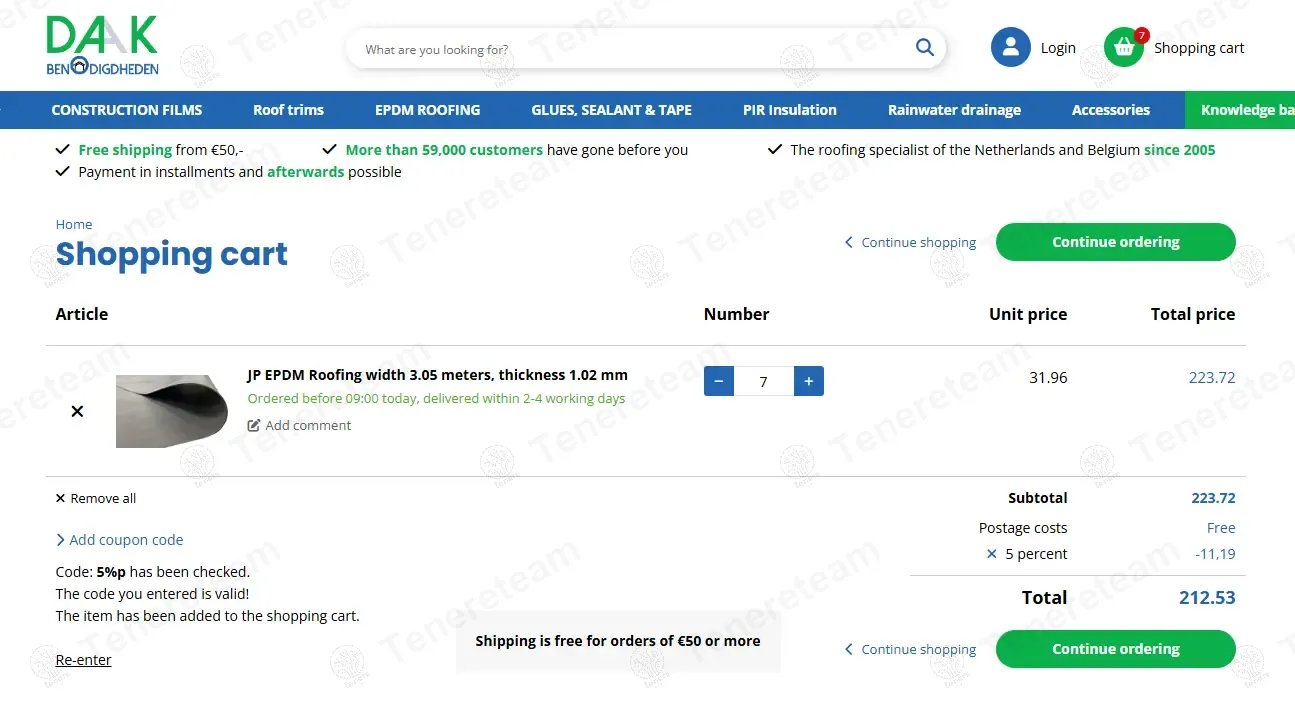
Task: Click the Add comment pencil icon
Action: (254, 425)
